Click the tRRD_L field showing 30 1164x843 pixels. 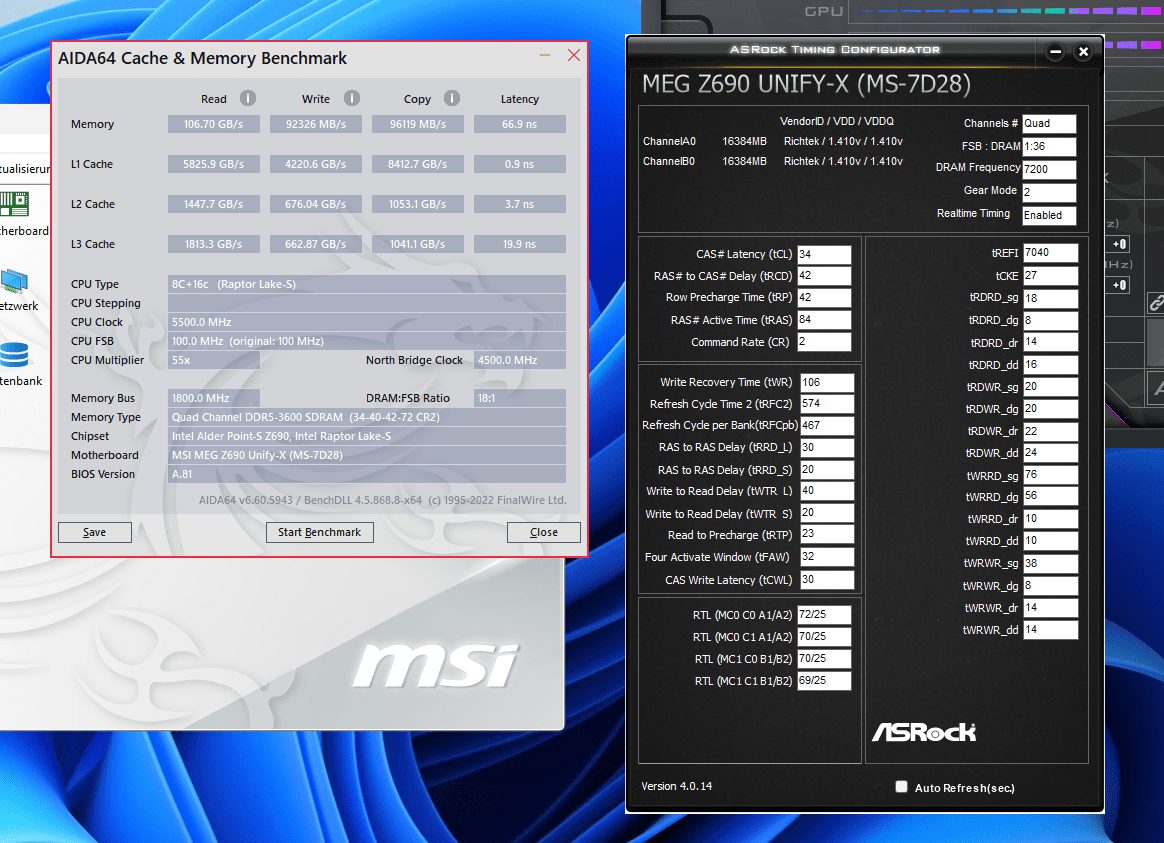coord(827,447)
